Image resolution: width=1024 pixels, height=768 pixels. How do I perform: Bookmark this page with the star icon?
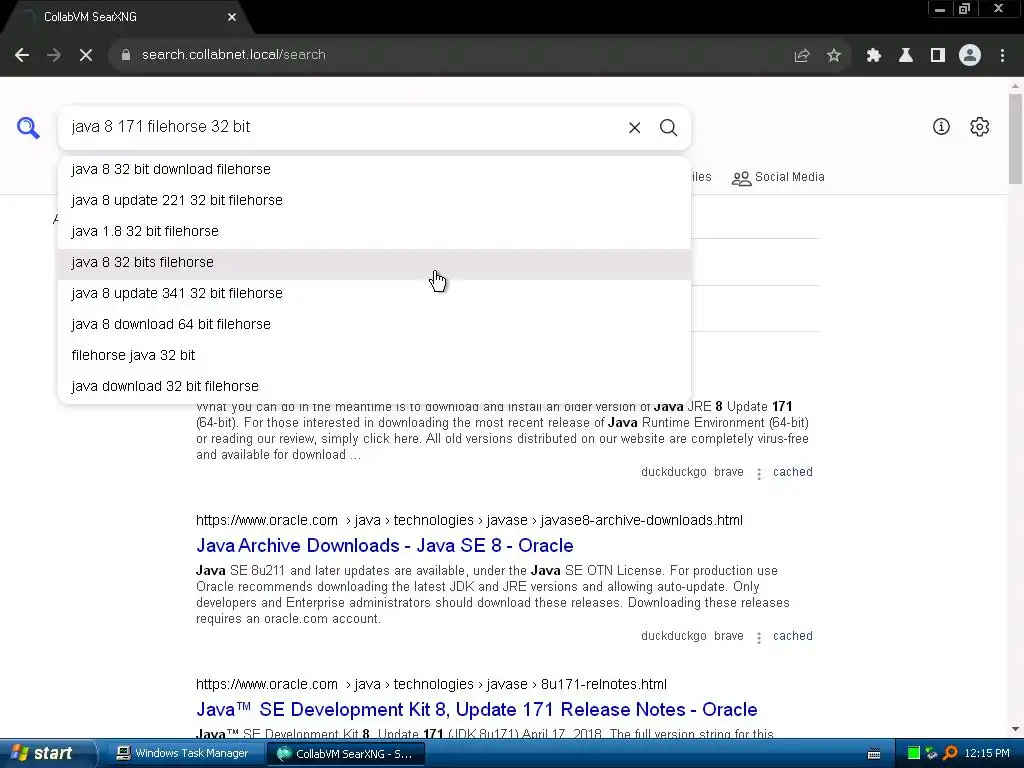[834, 56]
